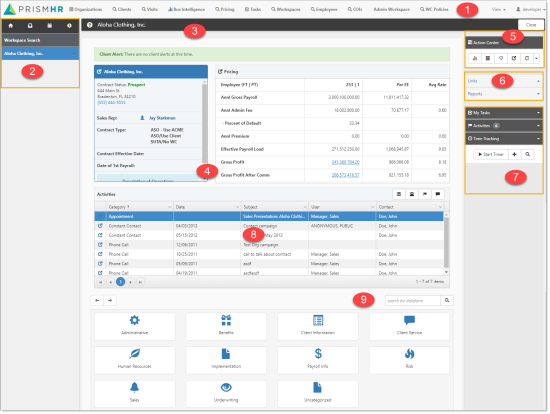Click the Start Timer button
Image resolution: width=550 pixels, height=414 pixels.
[490, 154]
